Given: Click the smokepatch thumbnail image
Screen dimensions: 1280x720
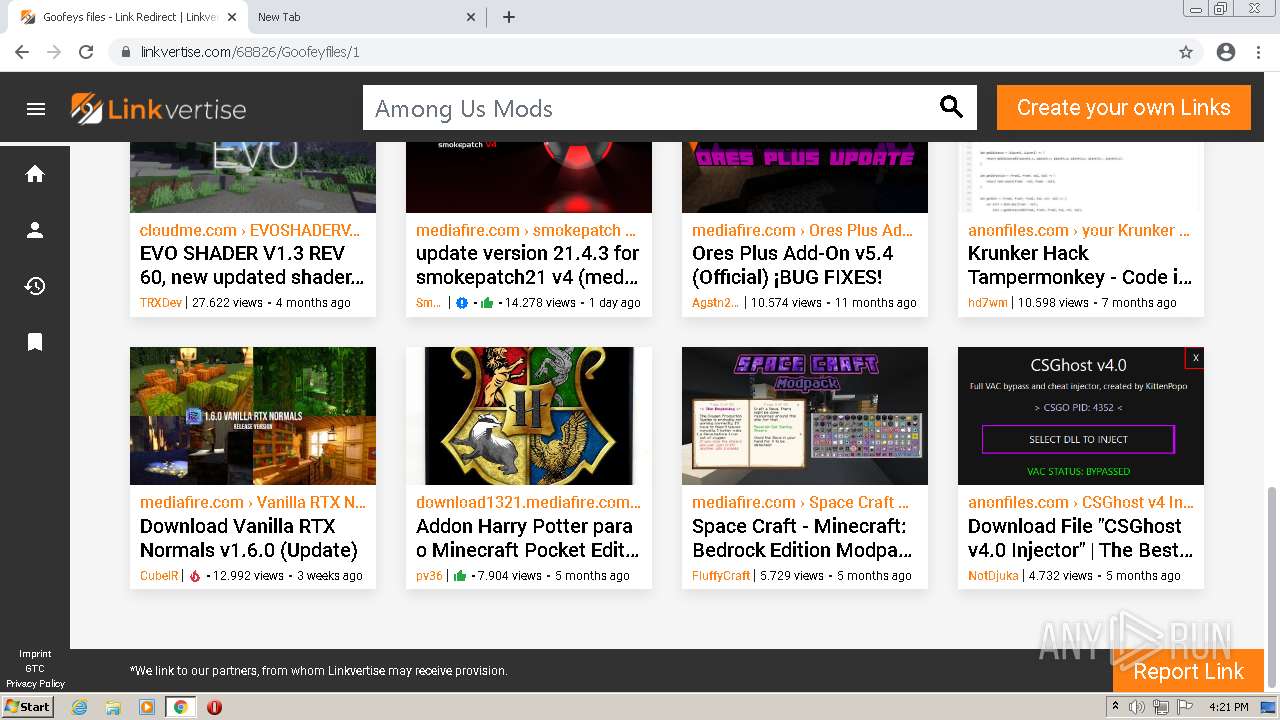Looking at the screenshot, I should (x=529, y=177).
